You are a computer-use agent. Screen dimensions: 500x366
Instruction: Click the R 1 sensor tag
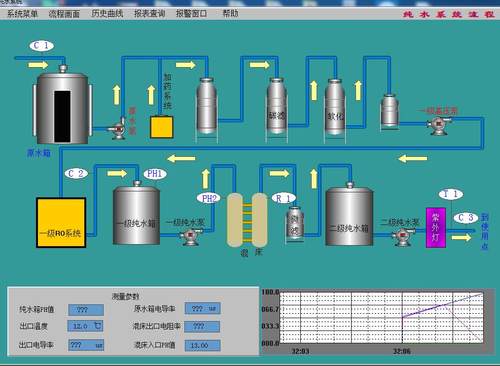(x=284, y=198)
